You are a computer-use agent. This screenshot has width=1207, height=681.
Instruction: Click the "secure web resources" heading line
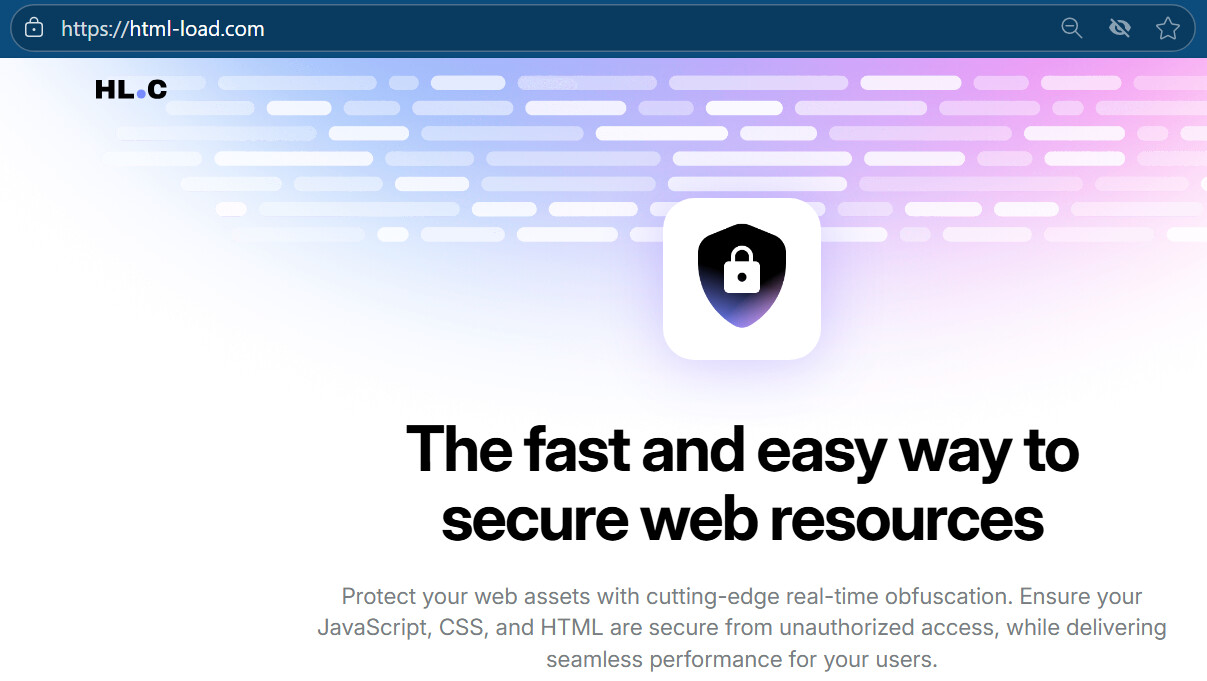pyautogui.click(x=742, y=520)
